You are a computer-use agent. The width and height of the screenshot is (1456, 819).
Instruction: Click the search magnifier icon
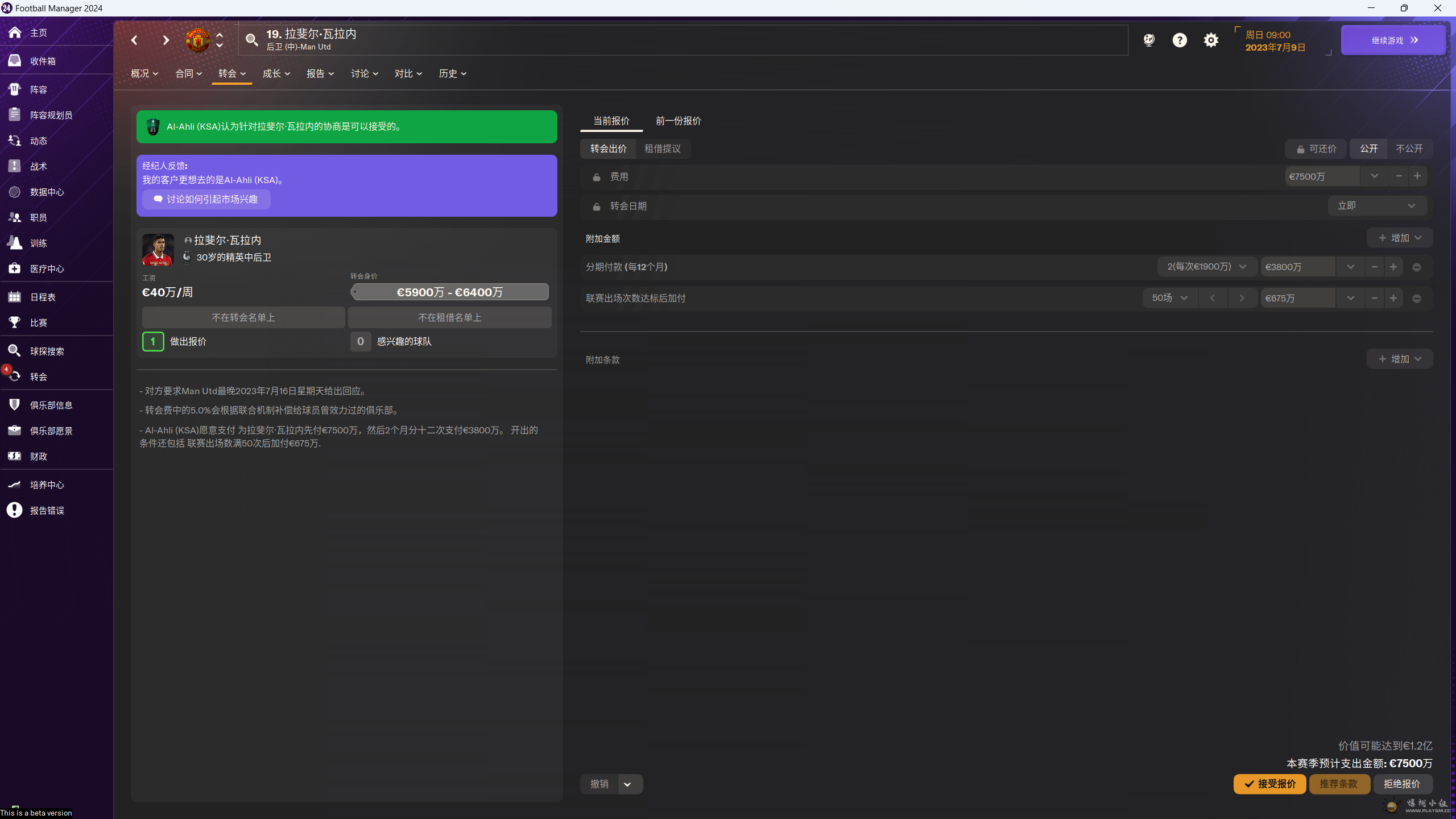pos(251,40)
